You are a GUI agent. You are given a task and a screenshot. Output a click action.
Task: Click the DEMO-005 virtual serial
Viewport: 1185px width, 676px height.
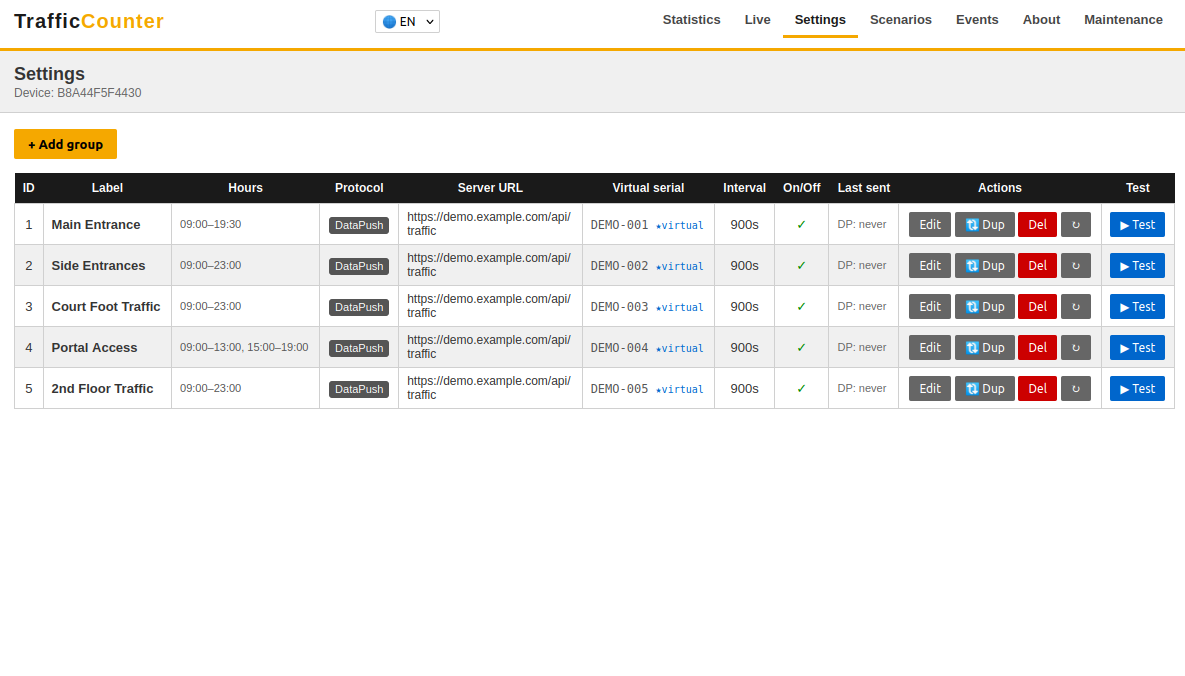coord(619,389)
